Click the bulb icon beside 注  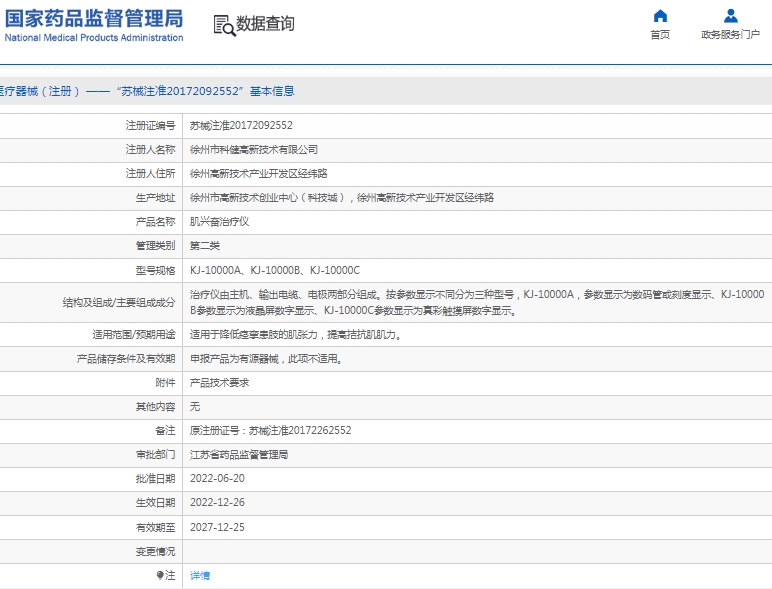coord(160,575)
